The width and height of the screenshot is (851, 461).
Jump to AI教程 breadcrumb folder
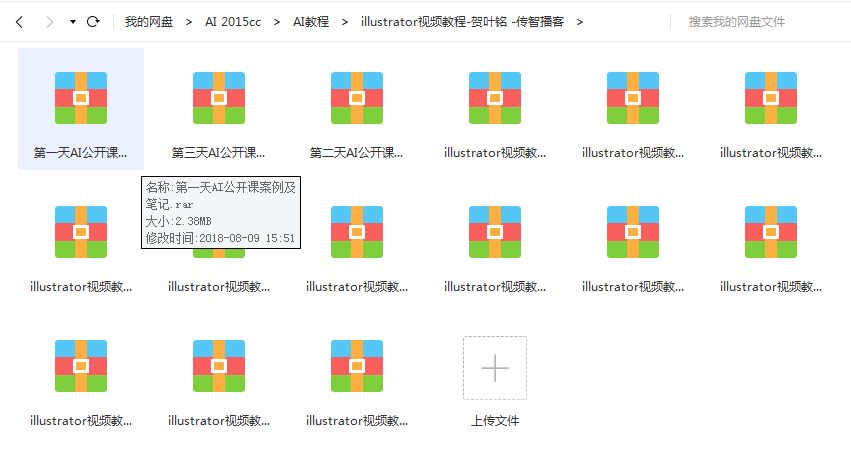pos(311,22)
